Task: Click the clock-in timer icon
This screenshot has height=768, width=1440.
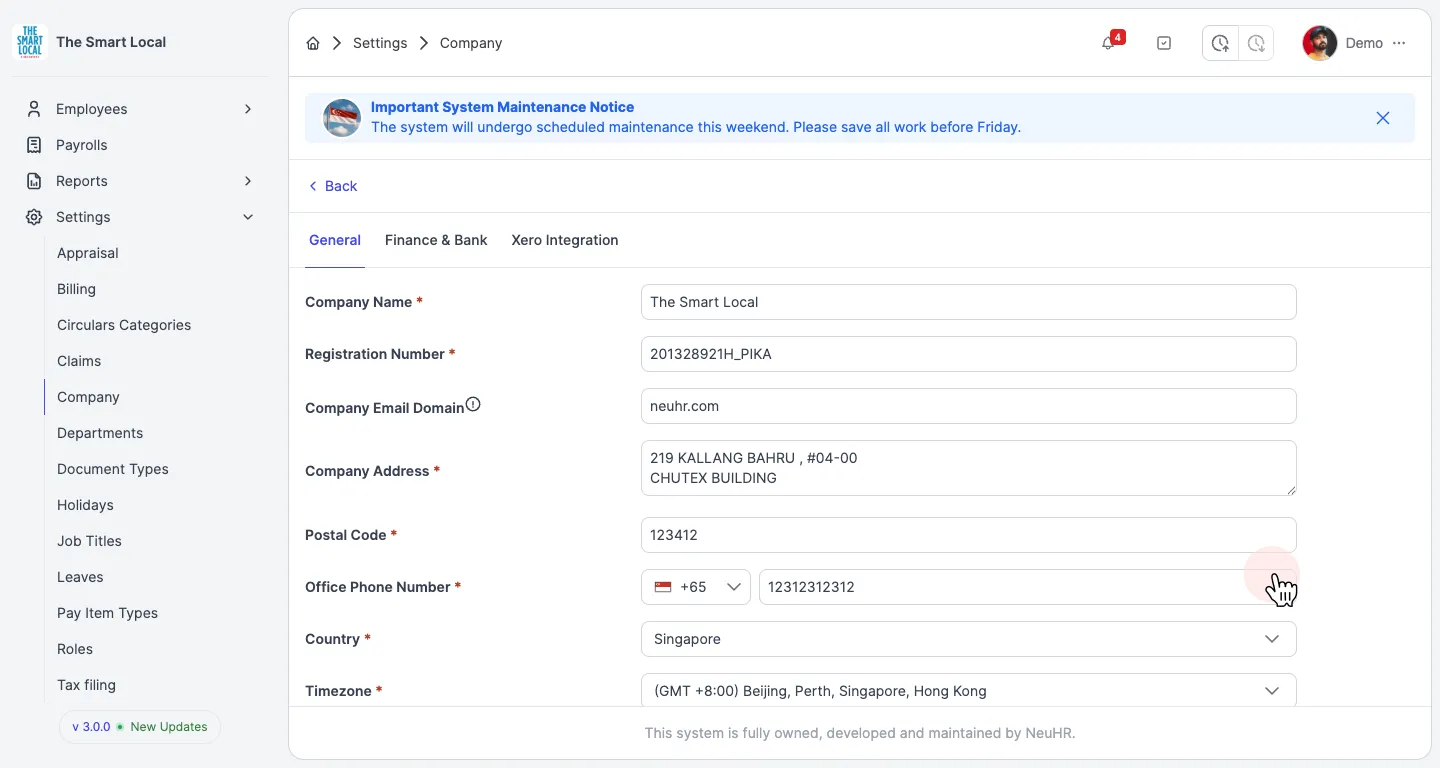Action: (x=1220, y=43)
